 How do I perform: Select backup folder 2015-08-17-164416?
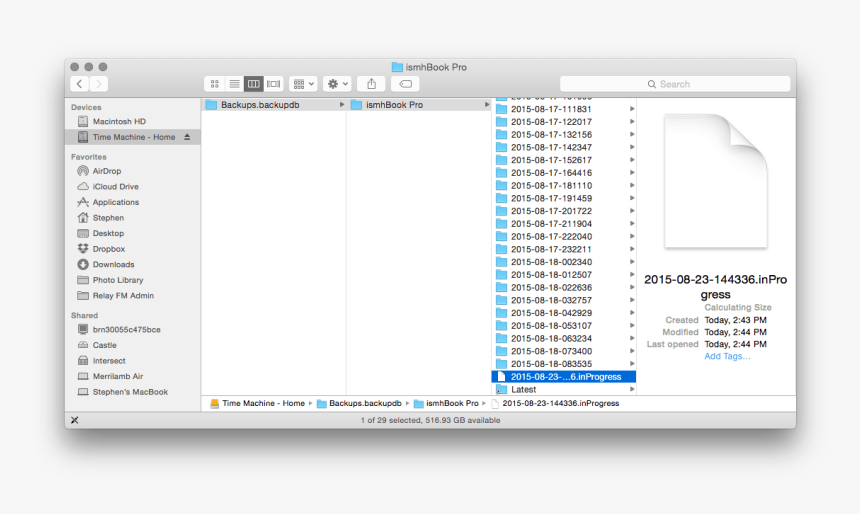(564, 173)
